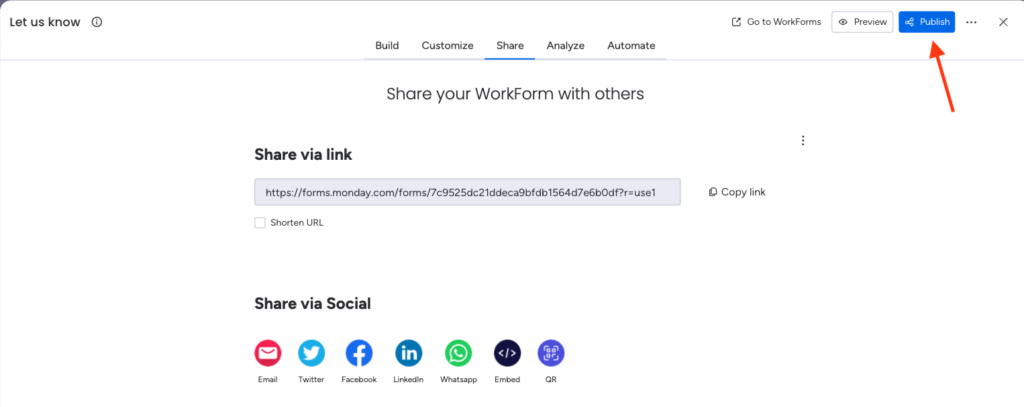Click the Email share icon
Screen dimensions: 1024x407
[x=267, y=353]
